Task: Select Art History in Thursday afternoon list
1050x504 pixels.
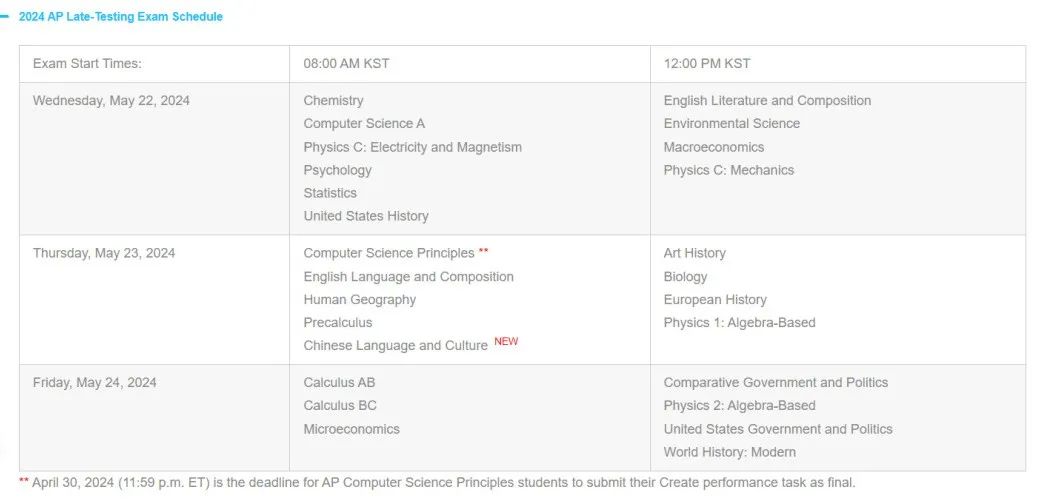Action: pos(694,253)
